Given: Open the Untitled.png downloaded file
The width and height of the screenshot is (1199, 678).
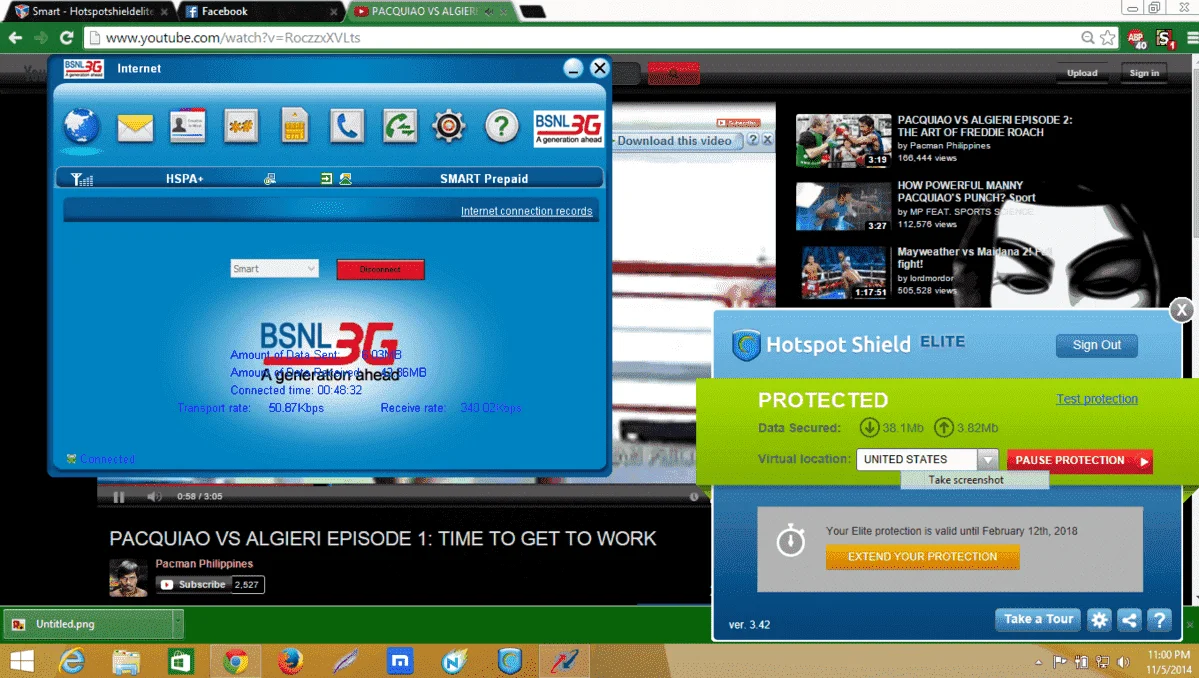Looking at the screenshot, I should (88, 624).
